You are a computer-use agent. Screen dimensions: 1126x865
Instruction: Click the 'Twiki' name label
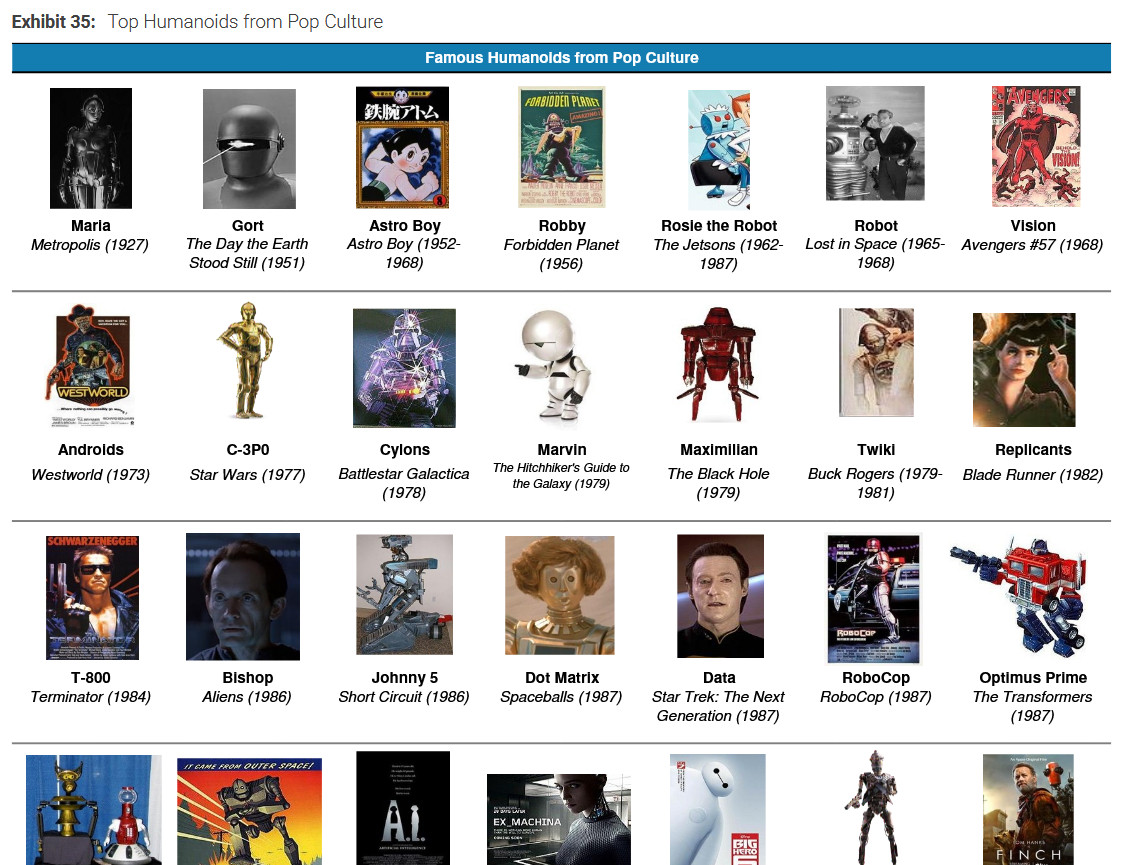pos(876,449)
